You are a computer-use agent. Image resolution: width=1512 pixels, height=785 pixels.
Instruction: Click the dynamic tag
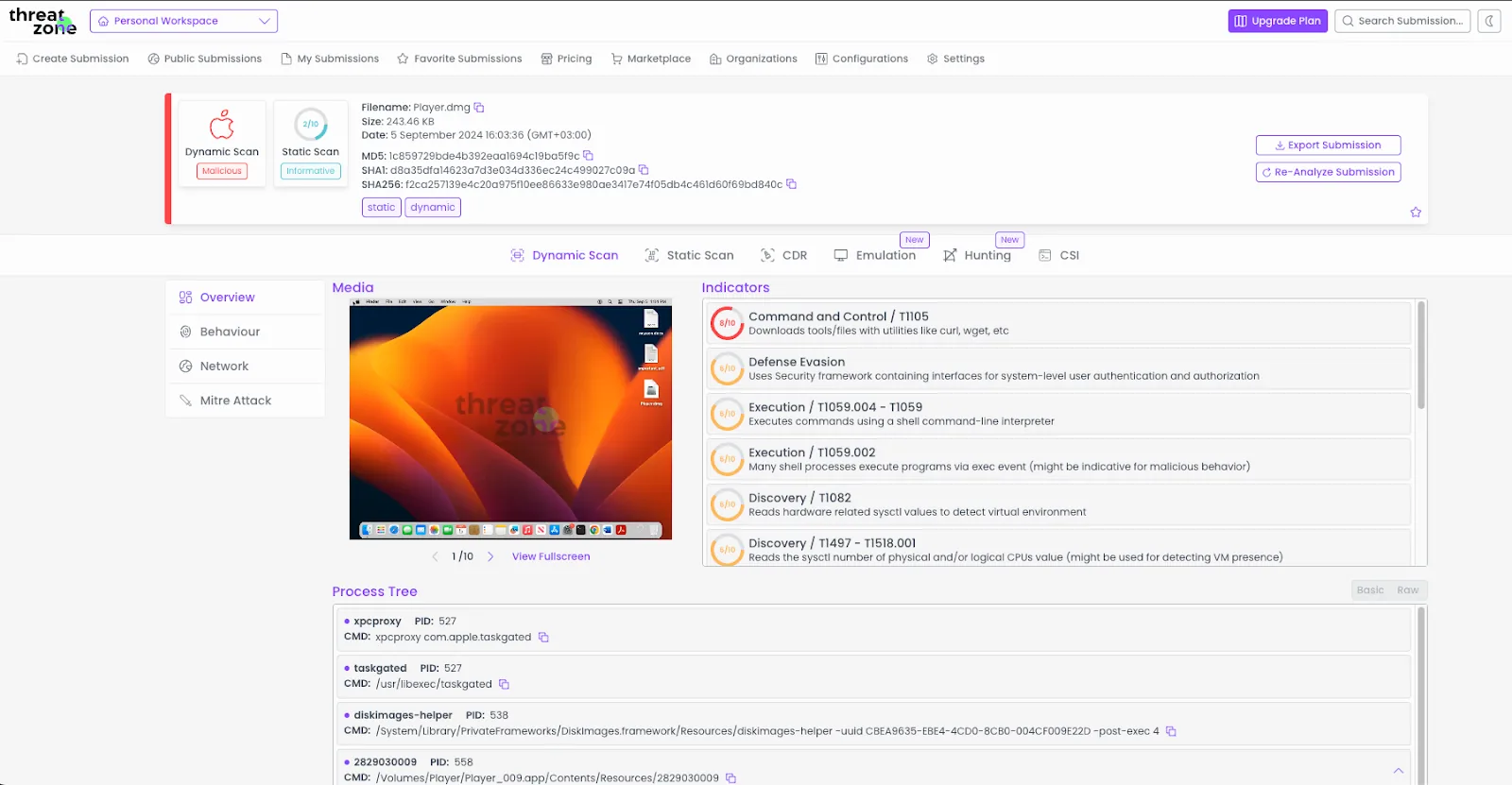(433, 208)
